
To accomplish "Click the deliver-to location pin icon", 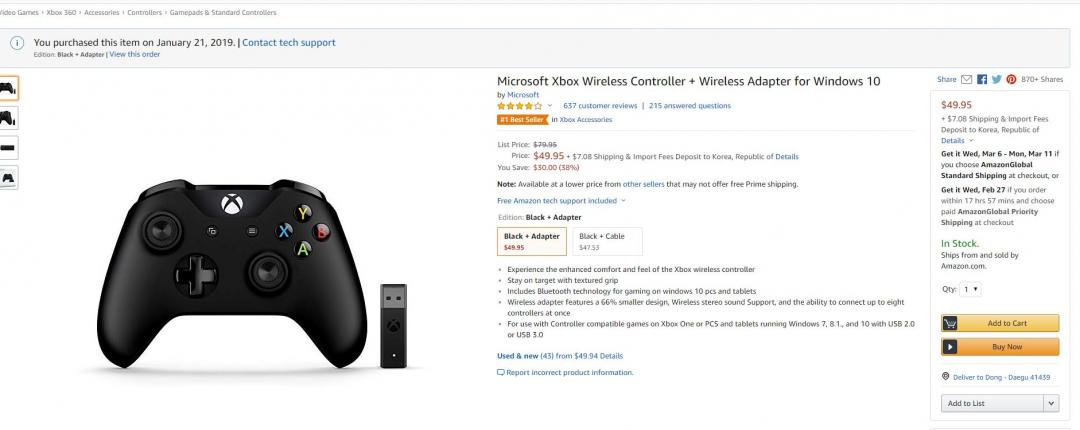I will pyautogui.click(x=945, y=376).
